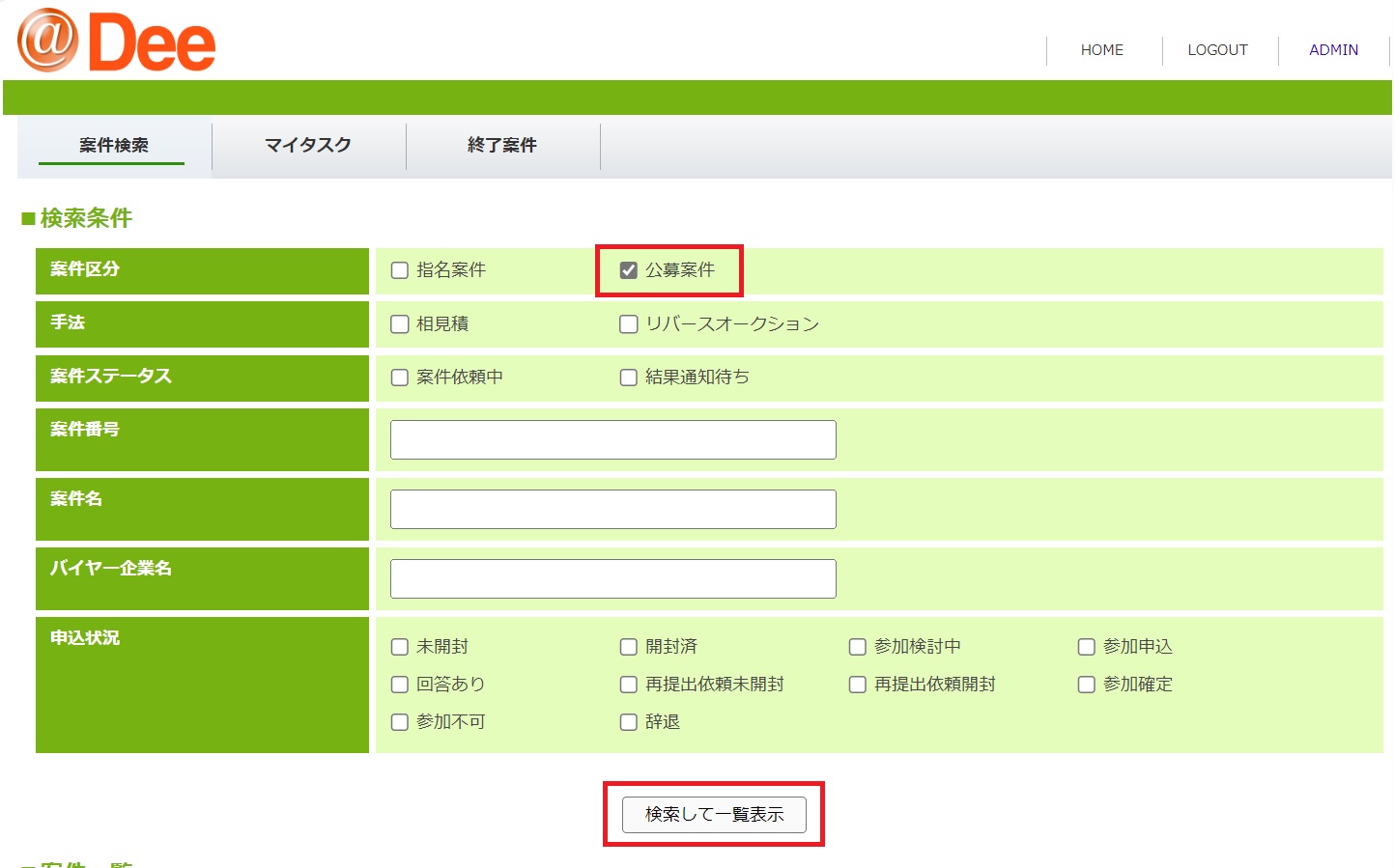The width and height of the screenshot is (1394, 868).
Task: Focus the 案件名 input field
Action: point(612,510)
